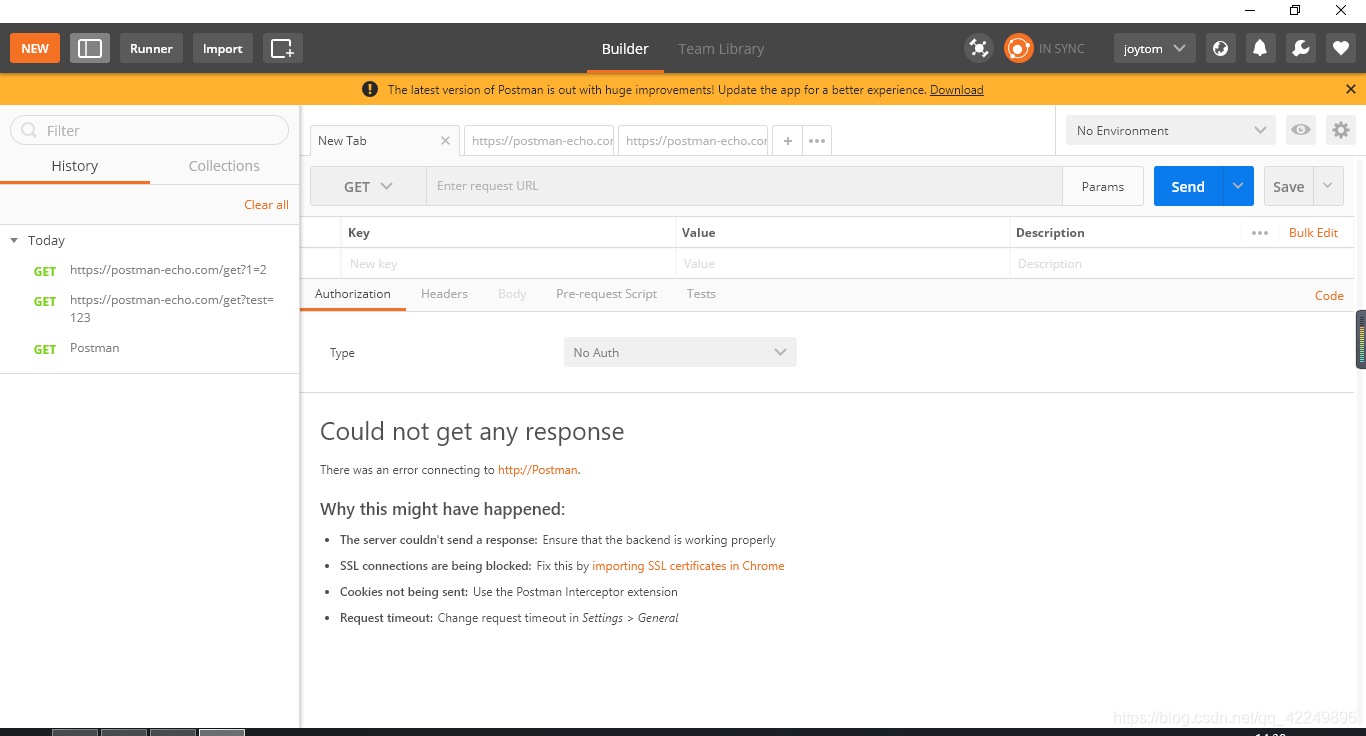Open the GET method dropdown

pos(368,186)
